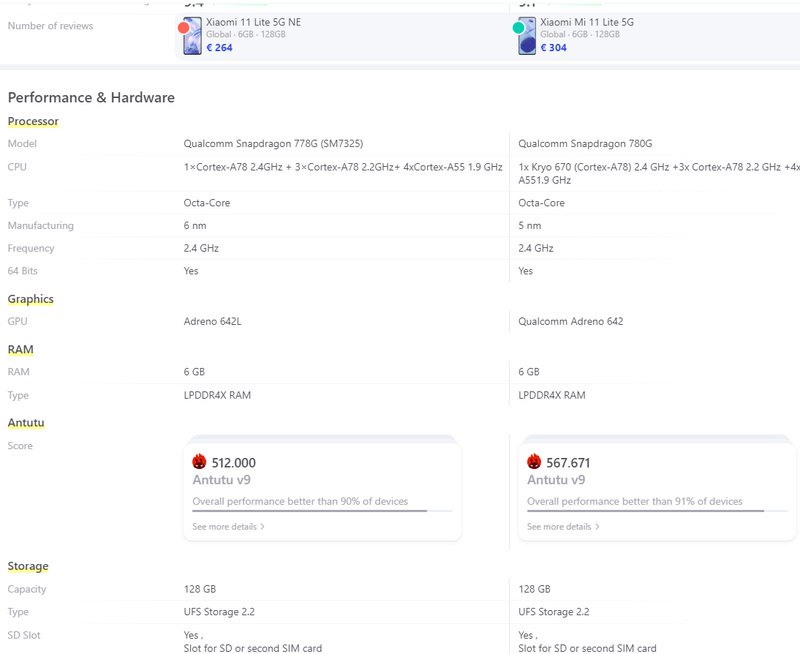This screenshot has width=800, height=654.
Task: Click the € 264 price
Action: pyautogui.click(x=219, y=47)
